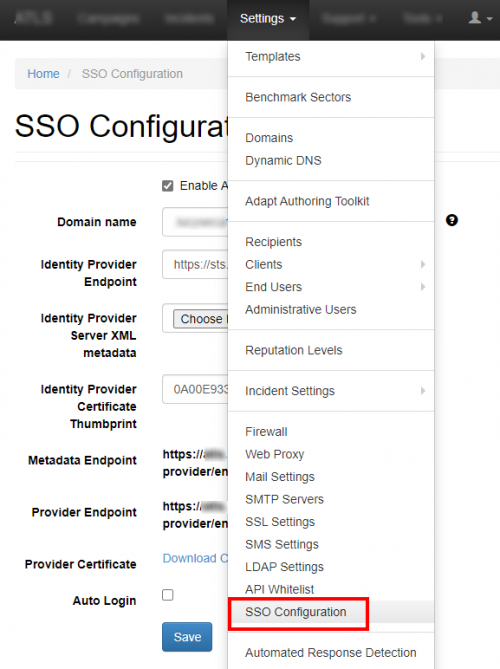The height and width of the screenshot is (669, 500).
Task: Expand the Templates submenu arrow
Action: click(423, 56)
